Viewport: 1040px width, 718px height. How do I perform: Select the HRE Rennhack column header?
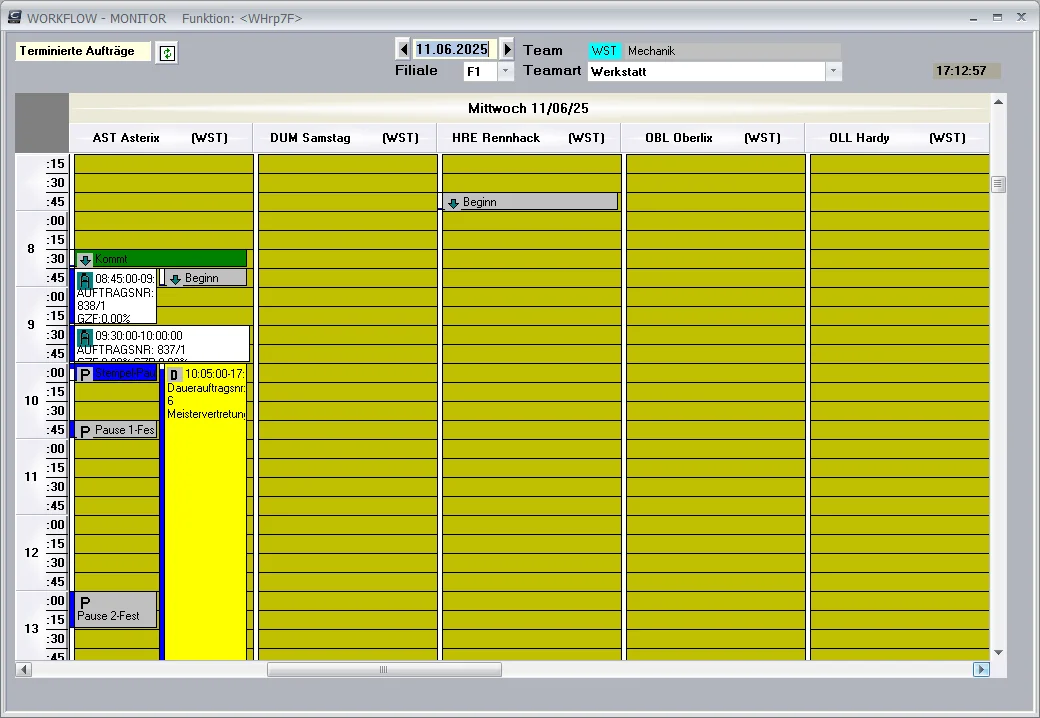[529, 138]
